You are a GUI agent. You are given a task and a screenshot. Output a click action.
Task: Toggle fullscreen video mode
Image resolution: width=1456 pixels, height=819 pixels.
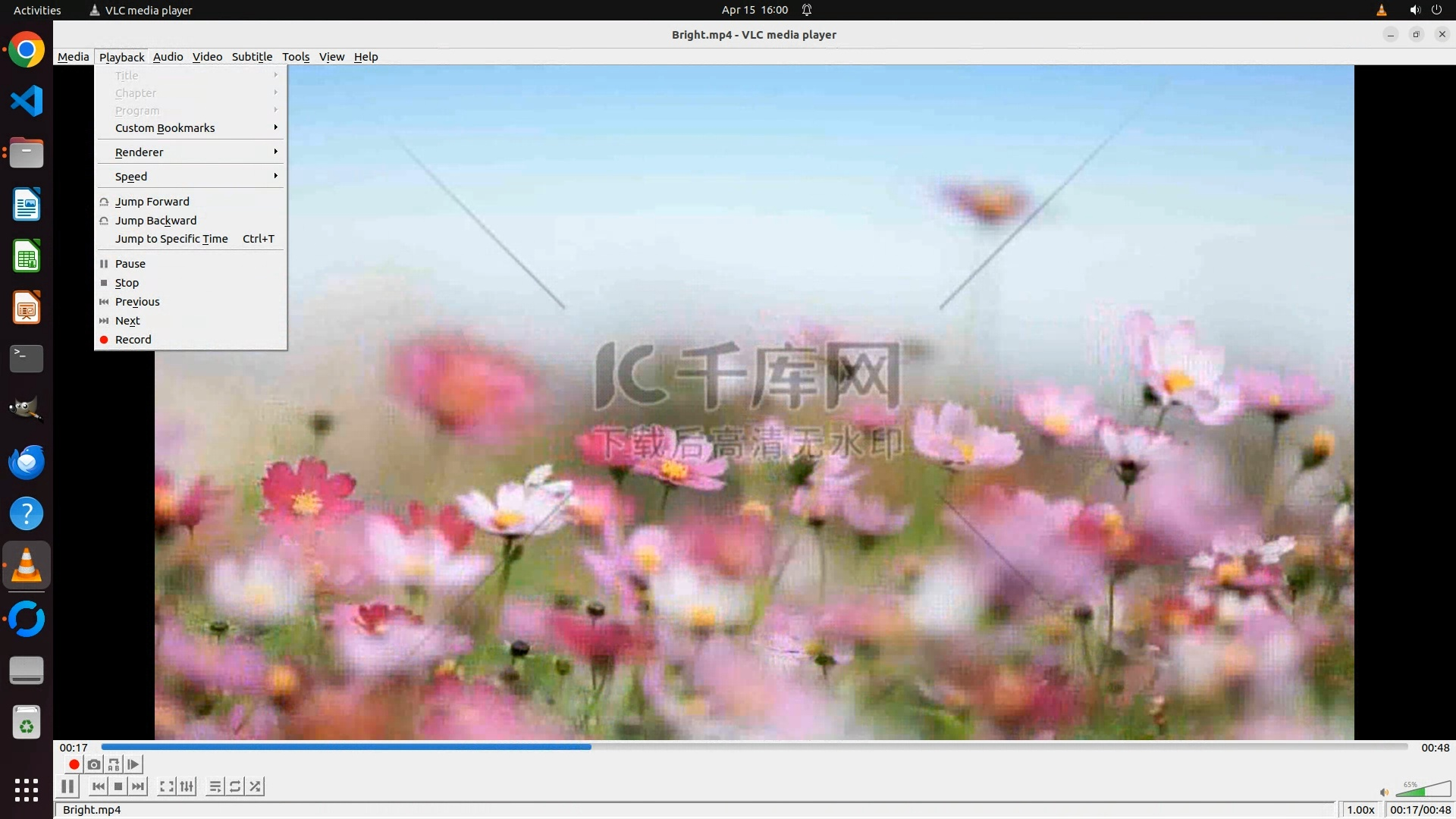point(166,786)
